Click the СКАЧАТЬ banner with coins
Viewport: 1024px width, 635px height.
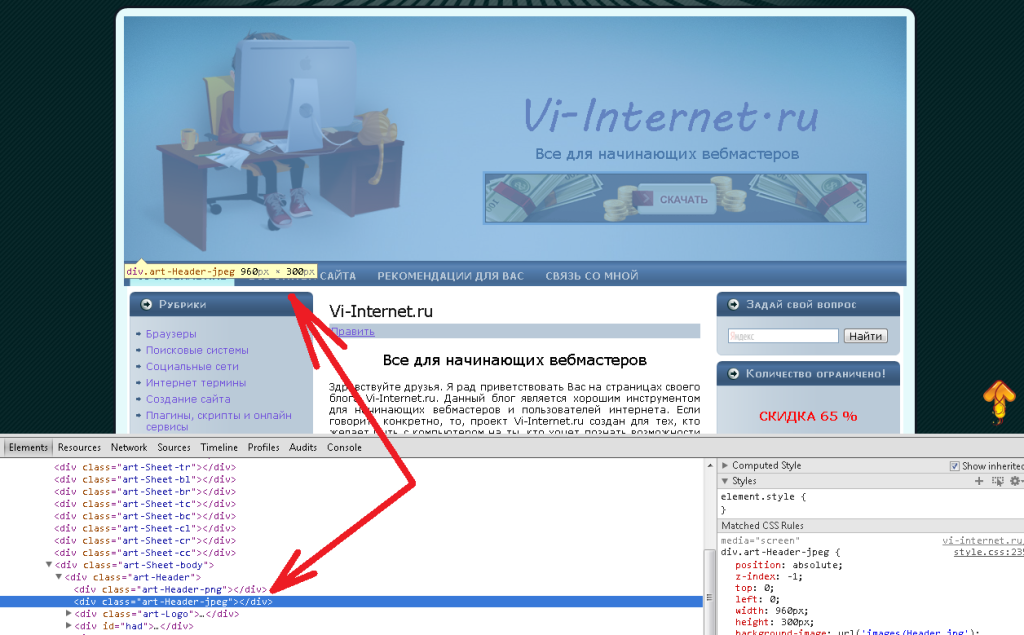[675, 198]
